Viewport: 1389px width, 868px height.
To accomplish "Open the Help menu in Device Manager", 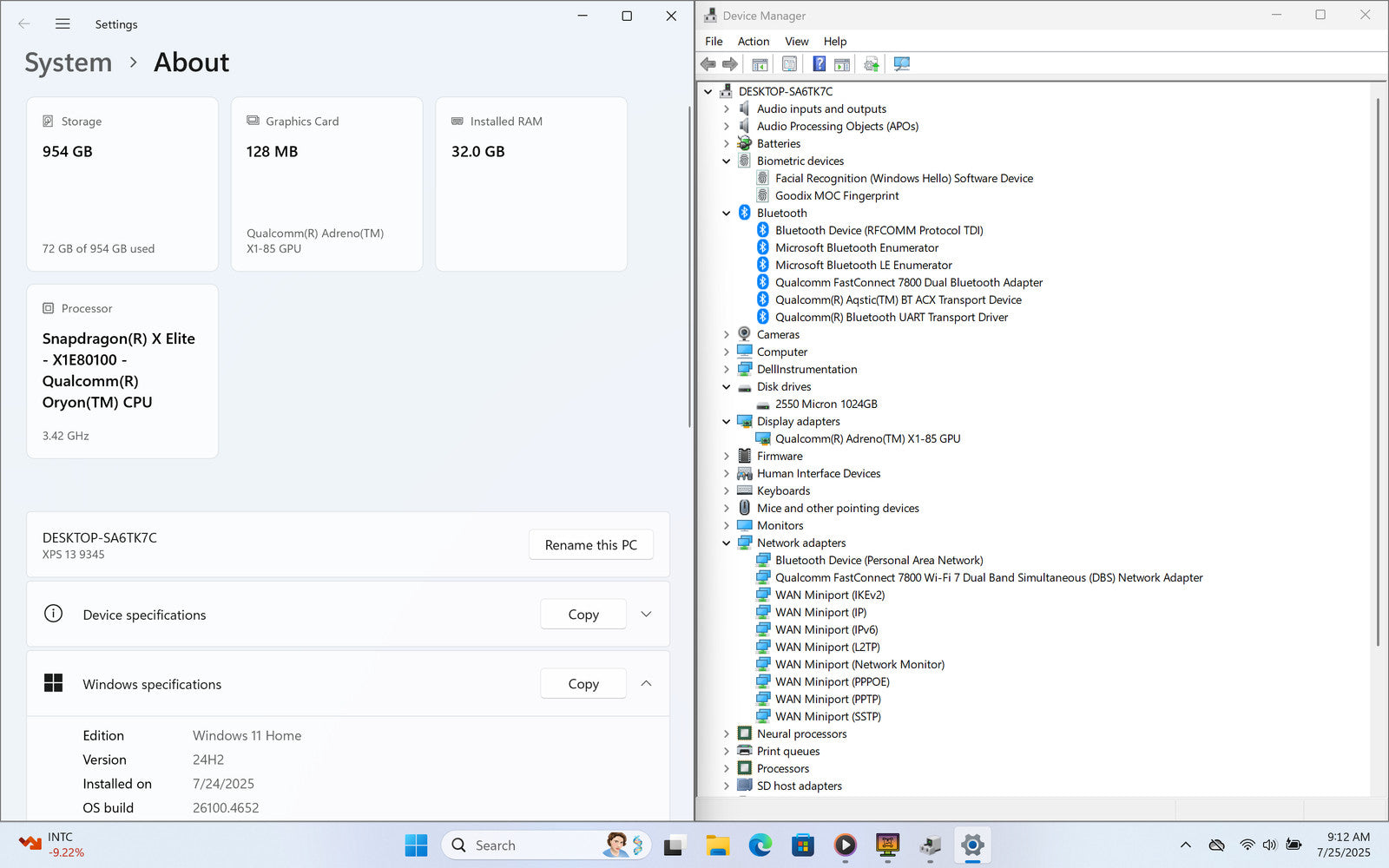I will [835, 42].
